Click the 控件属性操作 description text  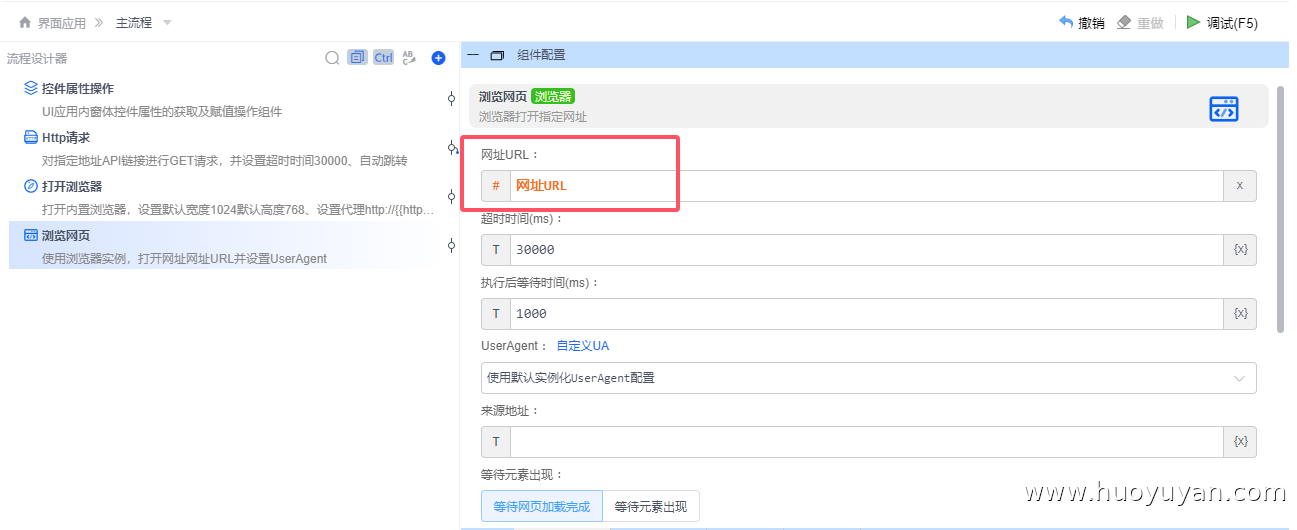click(162, 111)
